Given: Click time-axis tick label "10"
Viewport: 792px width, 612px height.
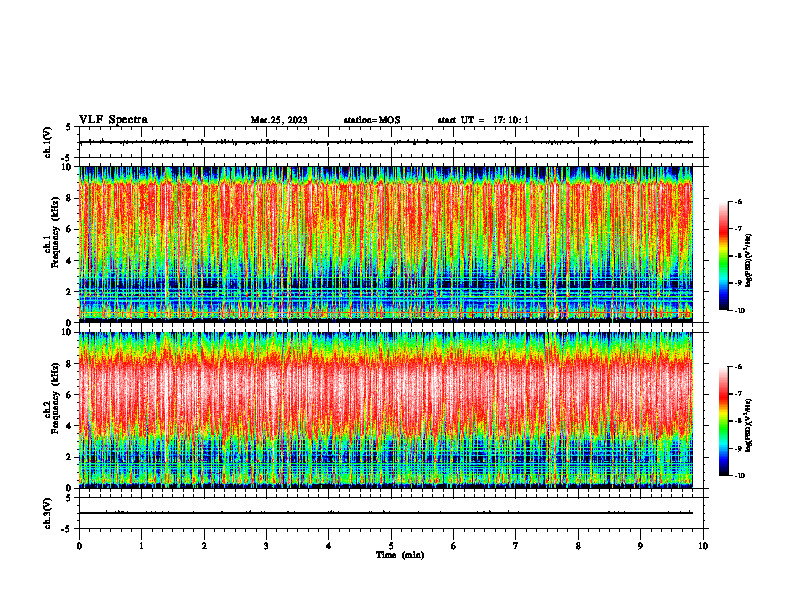Looking at the screenshot, I should 703,546.
